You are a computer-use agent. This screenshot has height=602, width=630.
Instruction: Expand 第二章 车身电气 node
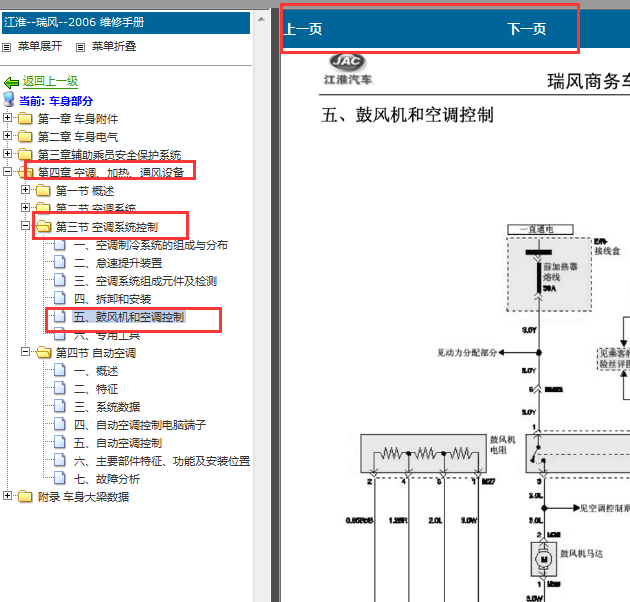(x=7, y=136)
